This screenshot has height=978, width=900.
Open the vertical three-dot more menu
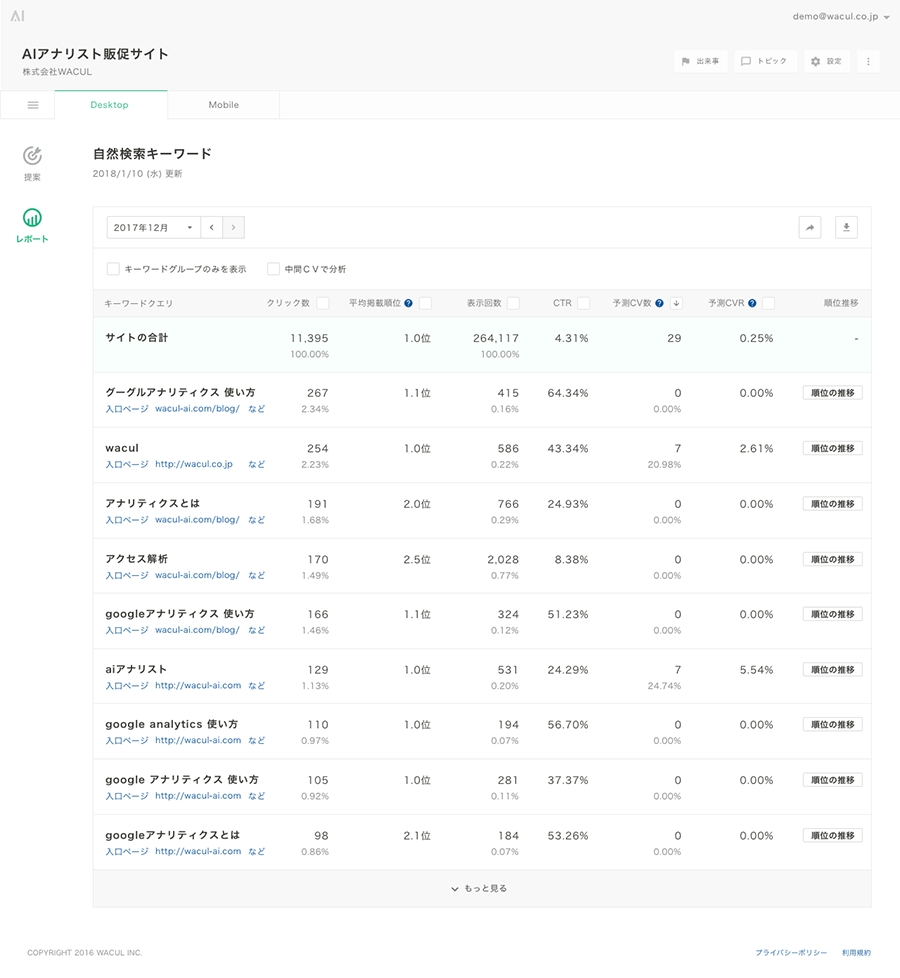[x=868, y=62]
